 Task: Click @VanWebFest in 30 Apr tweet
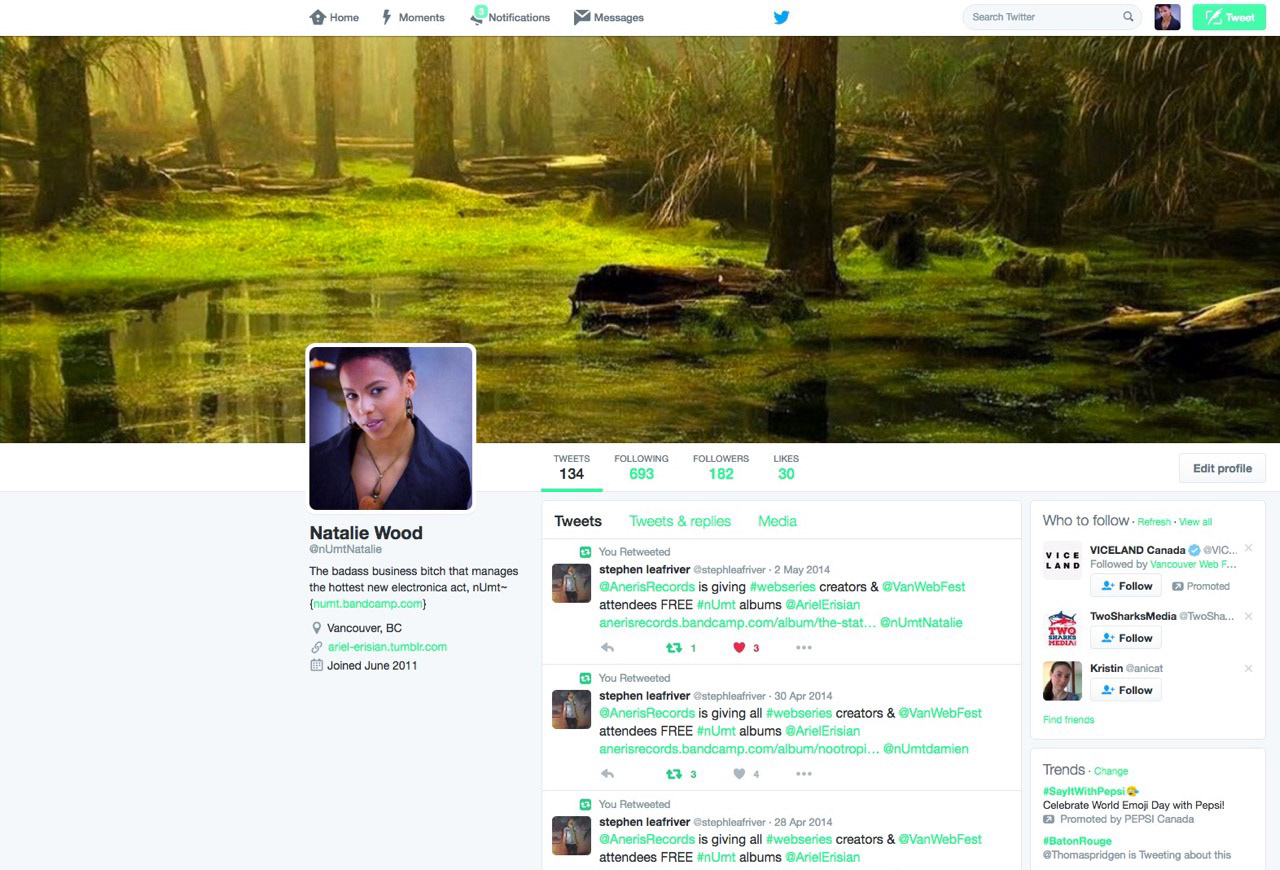pos(940,713)
